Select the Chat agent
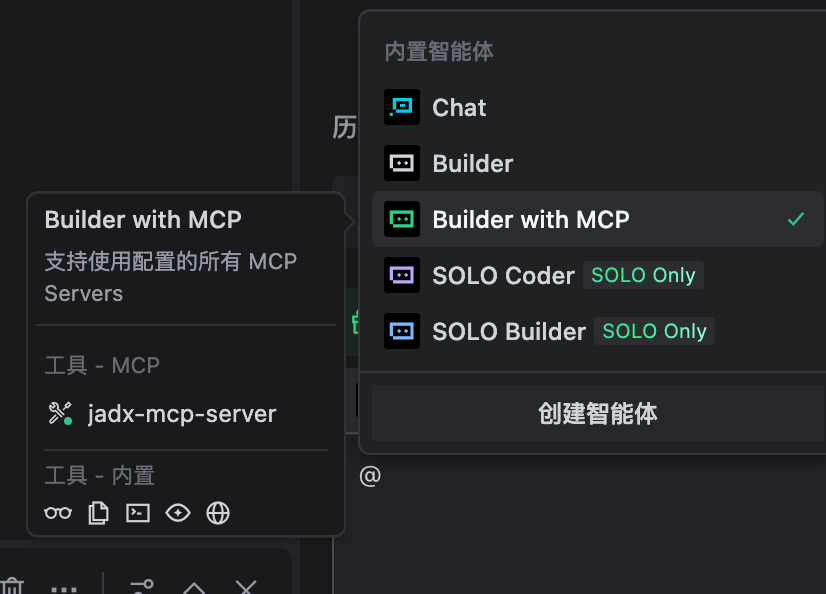The width and height of the screenshot is (826, 594). 459,108
